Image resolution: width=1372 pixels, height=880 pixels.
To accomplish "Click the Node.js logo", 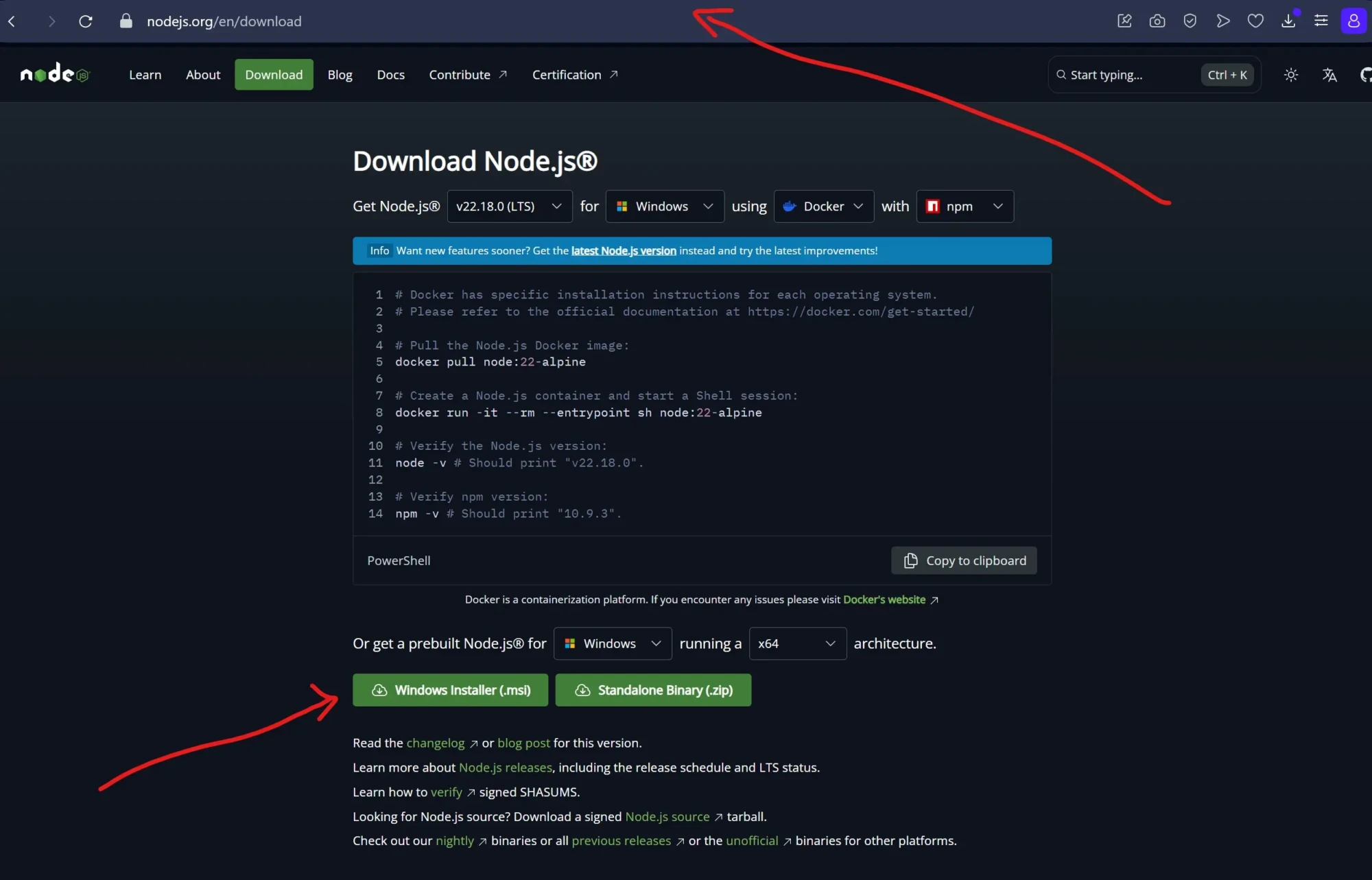I will (55, 73).
